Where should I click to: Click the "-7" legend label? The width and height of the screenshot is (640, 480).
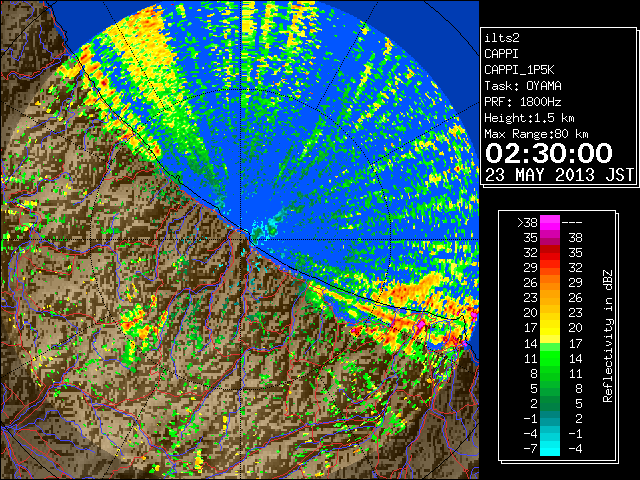pos(530,448)
